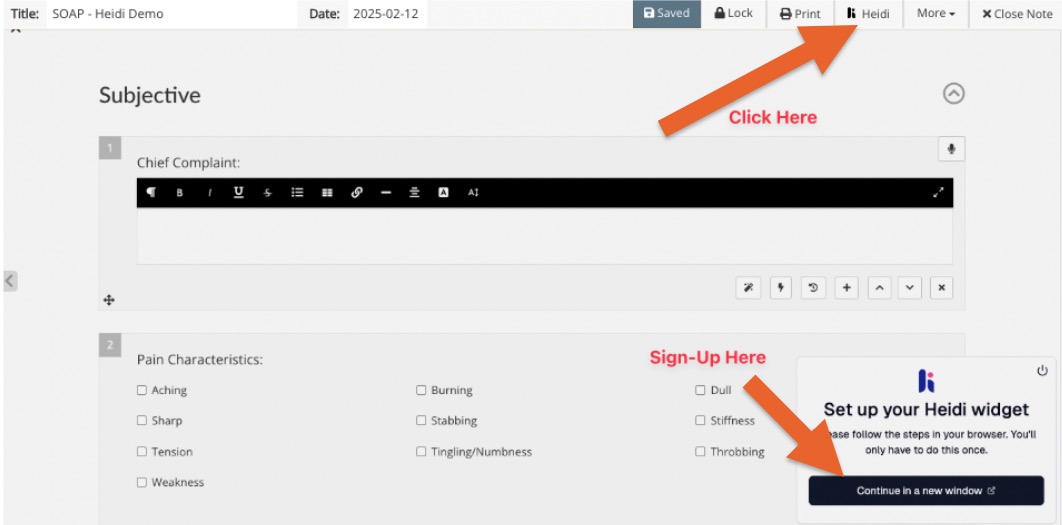
Task: Check the Tingling/Numbness checkbox
Action: [x=421, y=451]
